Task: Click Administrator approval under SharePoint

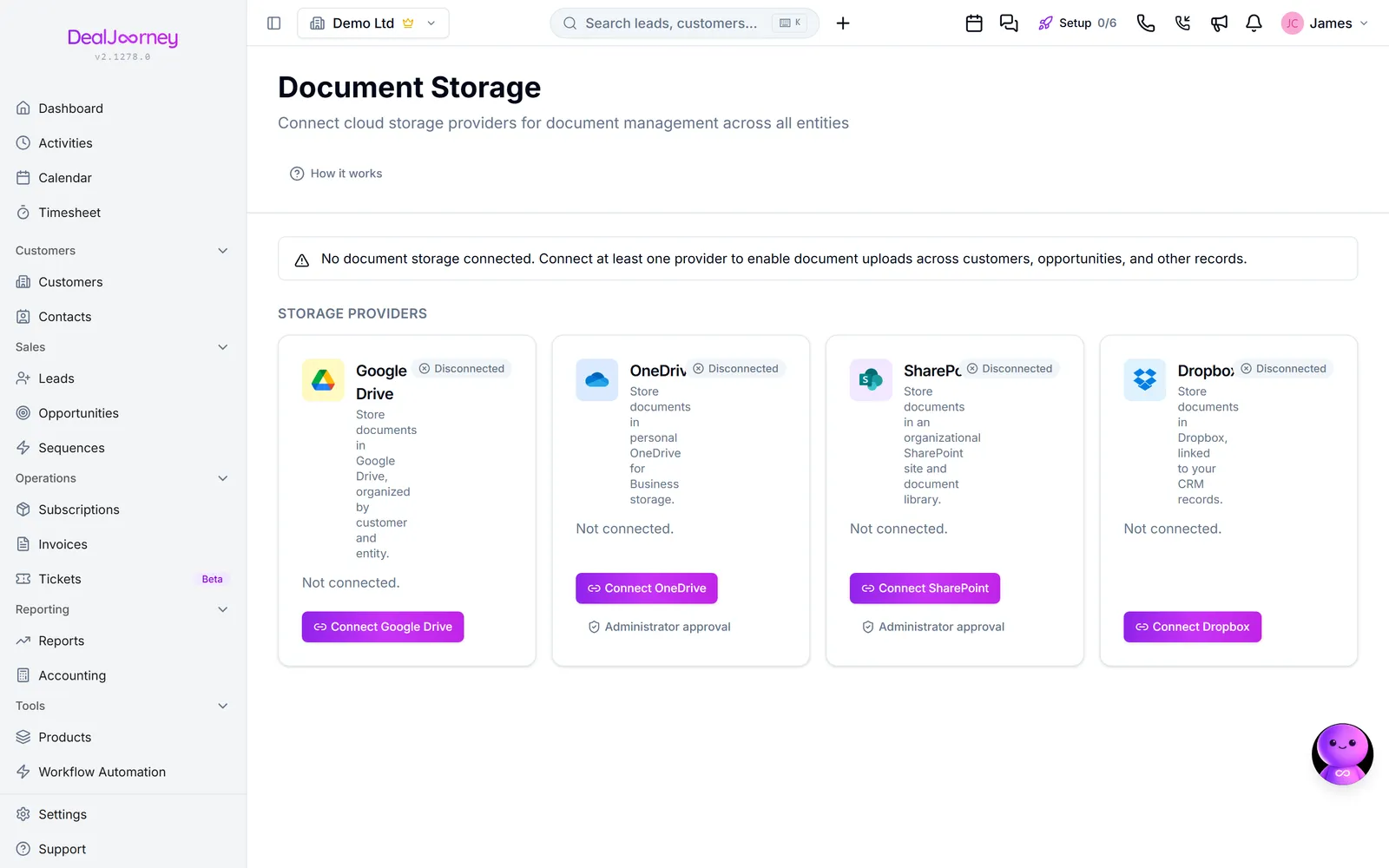Action: tap(933, 627)
